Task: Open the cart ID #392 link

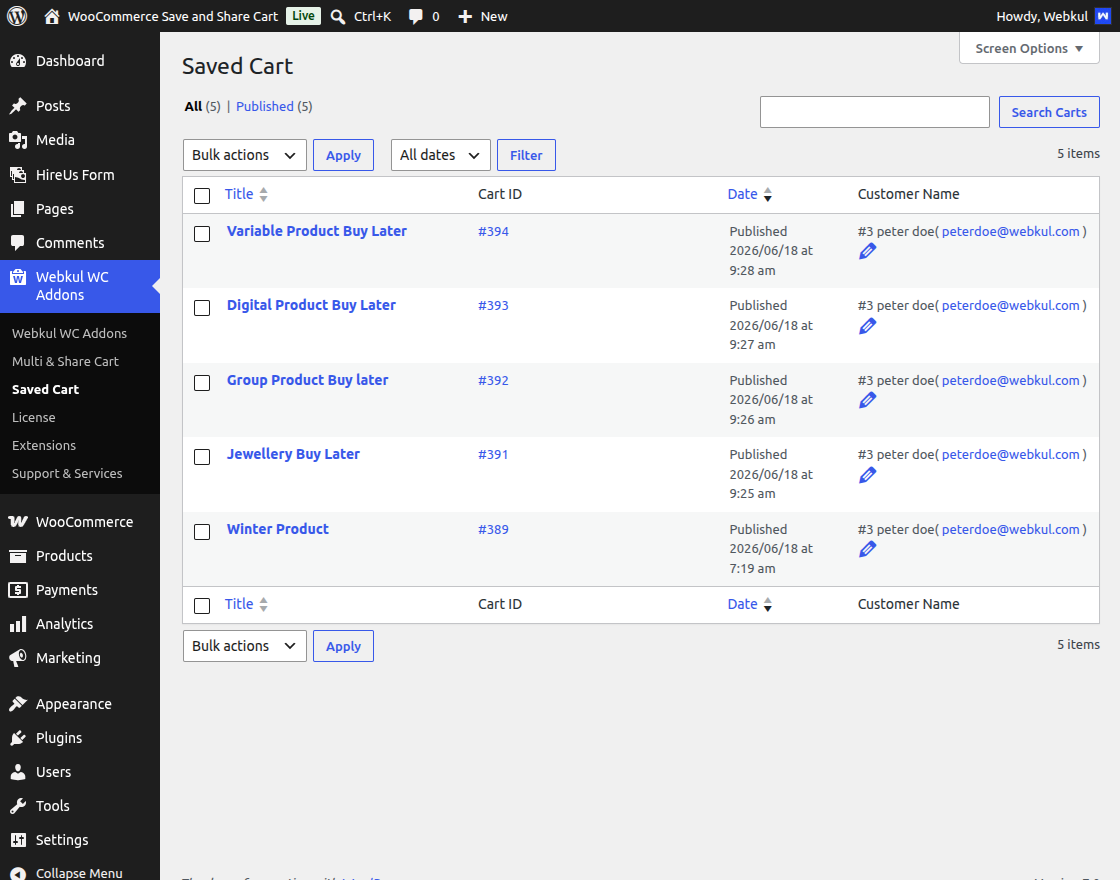Action: [493, 380]
